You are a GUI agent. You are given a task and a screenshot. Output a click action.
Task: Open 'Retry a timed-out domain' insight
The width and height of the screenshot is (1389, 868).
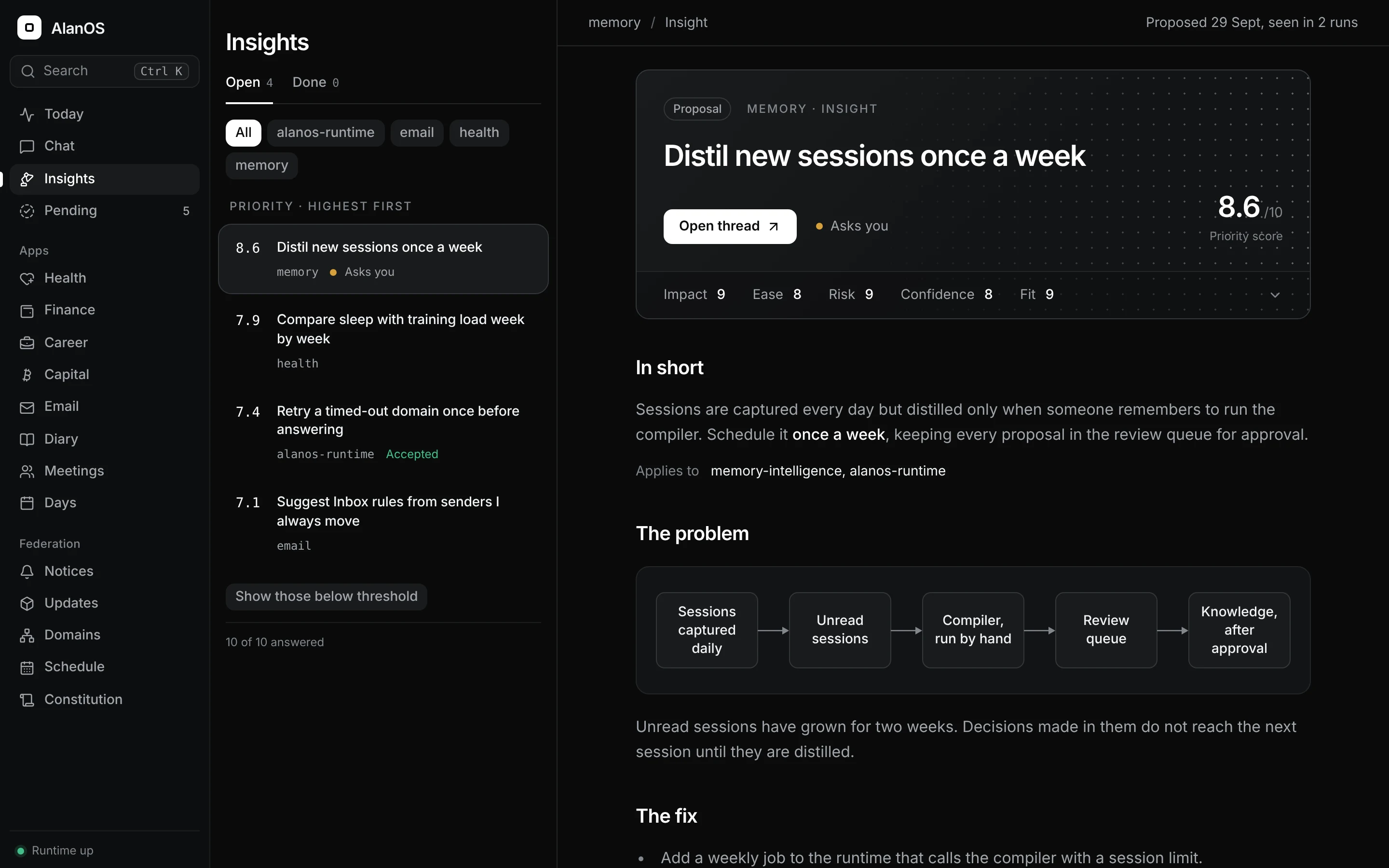[x=383, y=432]
